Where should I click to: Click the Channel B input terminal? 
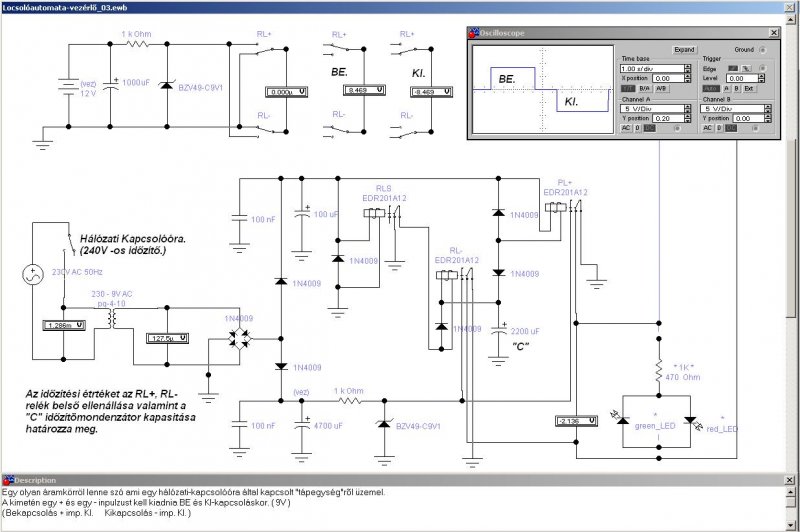pyautogui.click(x=756, y=128)
